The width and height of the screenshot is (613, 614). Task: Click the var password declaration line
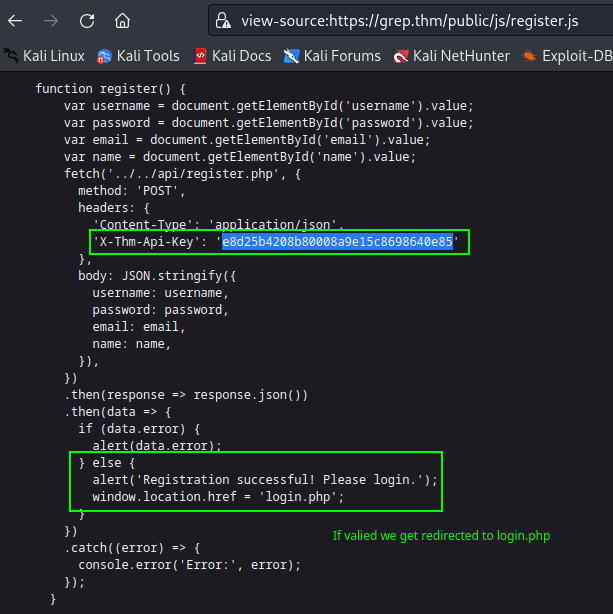click(x=269, y=123)
